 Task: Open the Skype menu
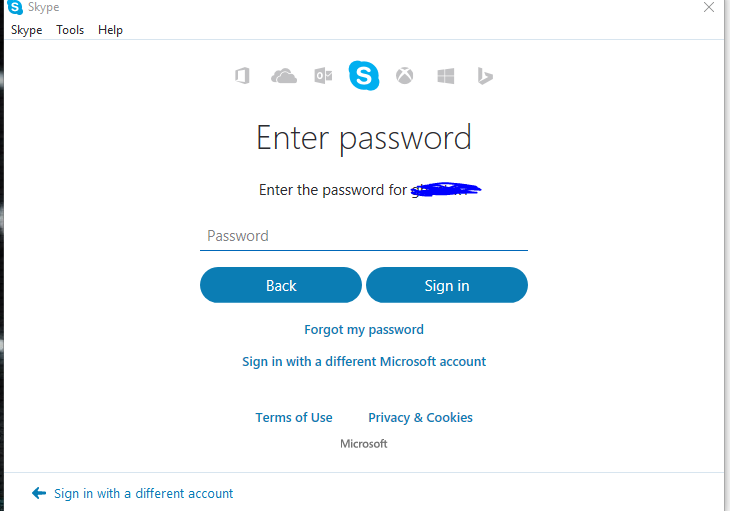pyautogui.click(x=27, y=30)
